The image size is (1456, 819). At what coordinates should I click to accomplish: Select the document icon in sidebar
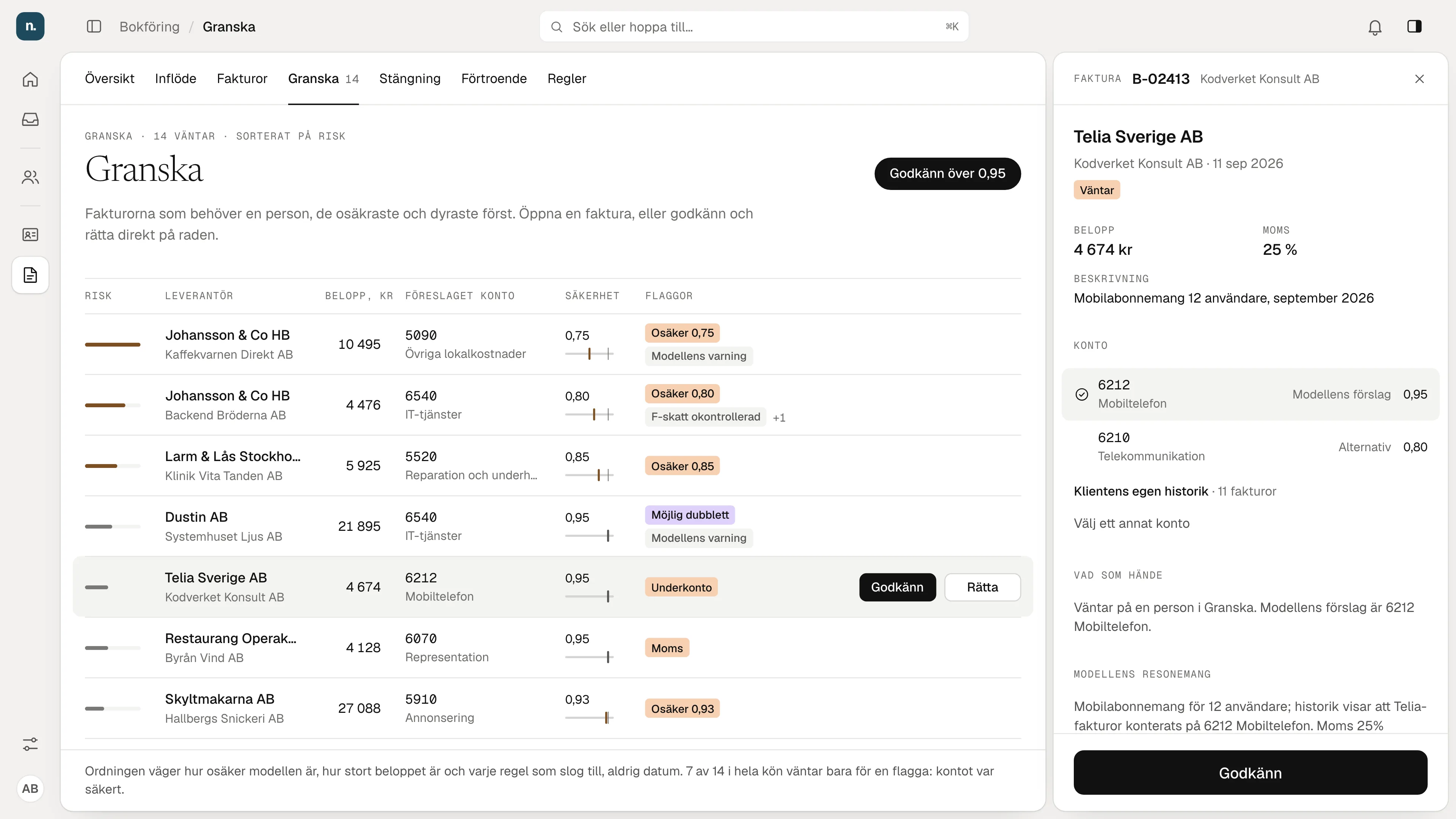tap(30, 275)
